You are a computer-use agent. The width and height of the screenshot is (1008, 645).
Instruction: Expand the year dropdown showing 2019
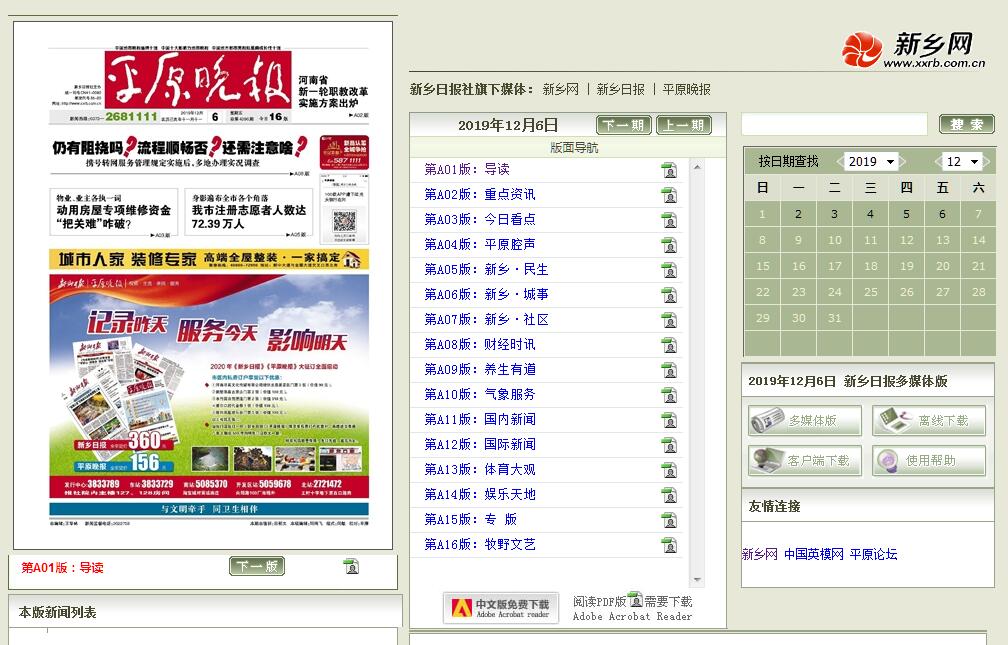click(x=870, y=162)
